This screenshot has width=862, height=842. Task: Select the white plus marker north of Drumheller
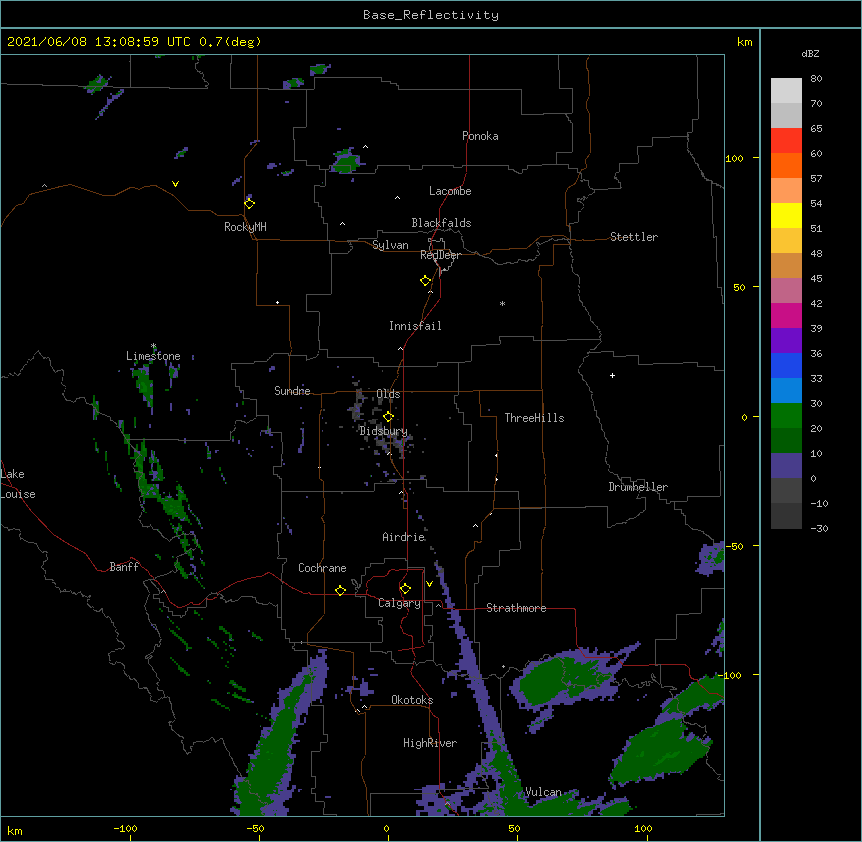tap(612, 375)
